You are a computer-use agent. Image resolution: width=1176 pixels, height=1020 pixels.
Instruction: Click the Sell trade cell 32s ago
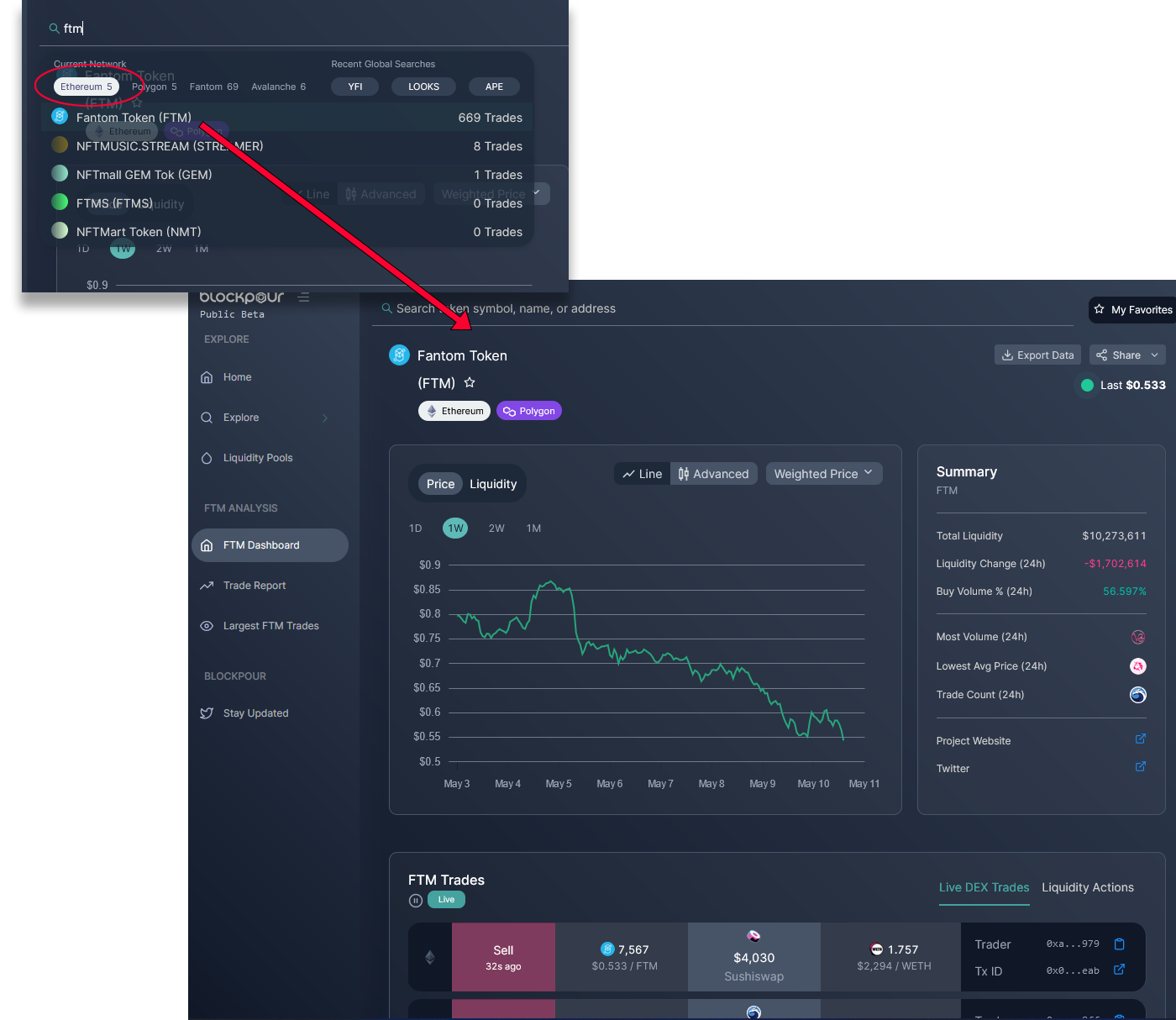[x=503, y=957]
